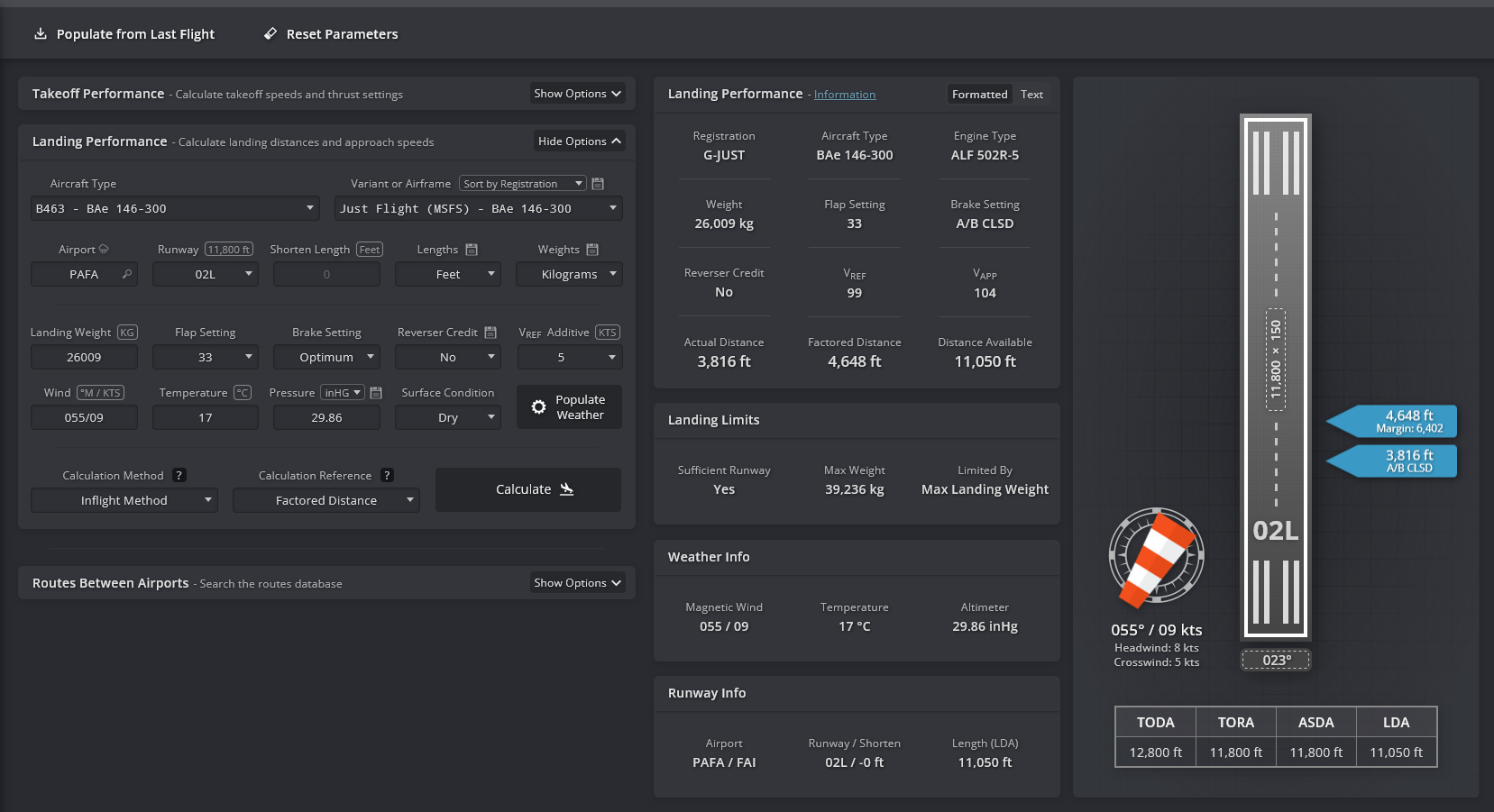Click the KTS badge beside VREF Additive
The height and width of the screenshot is (812, 1494).
click(608, 333)
